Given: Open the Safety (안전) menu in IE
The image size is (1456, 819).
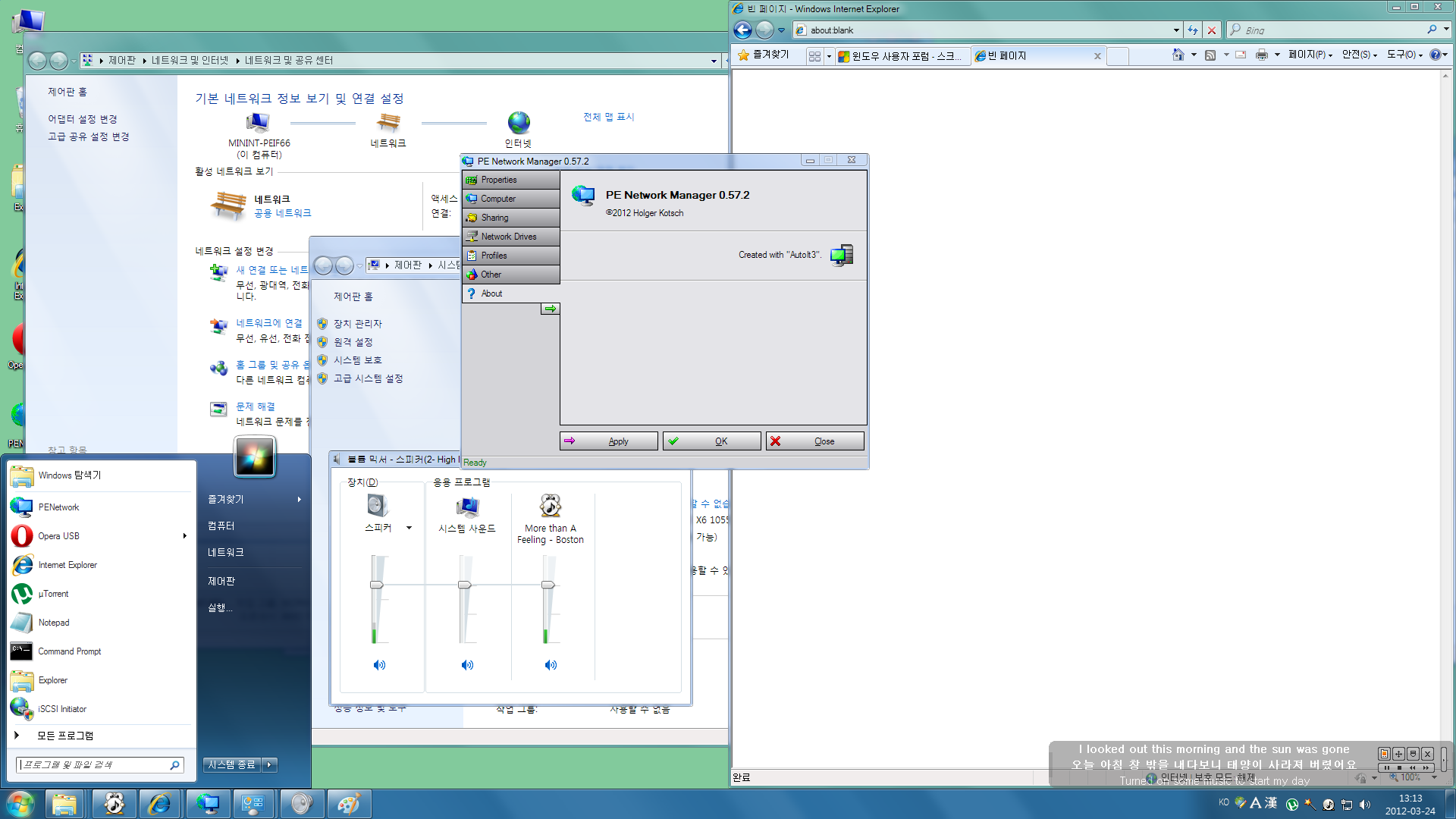Looking at the screenshot, I should click(x=1359, y=55).
